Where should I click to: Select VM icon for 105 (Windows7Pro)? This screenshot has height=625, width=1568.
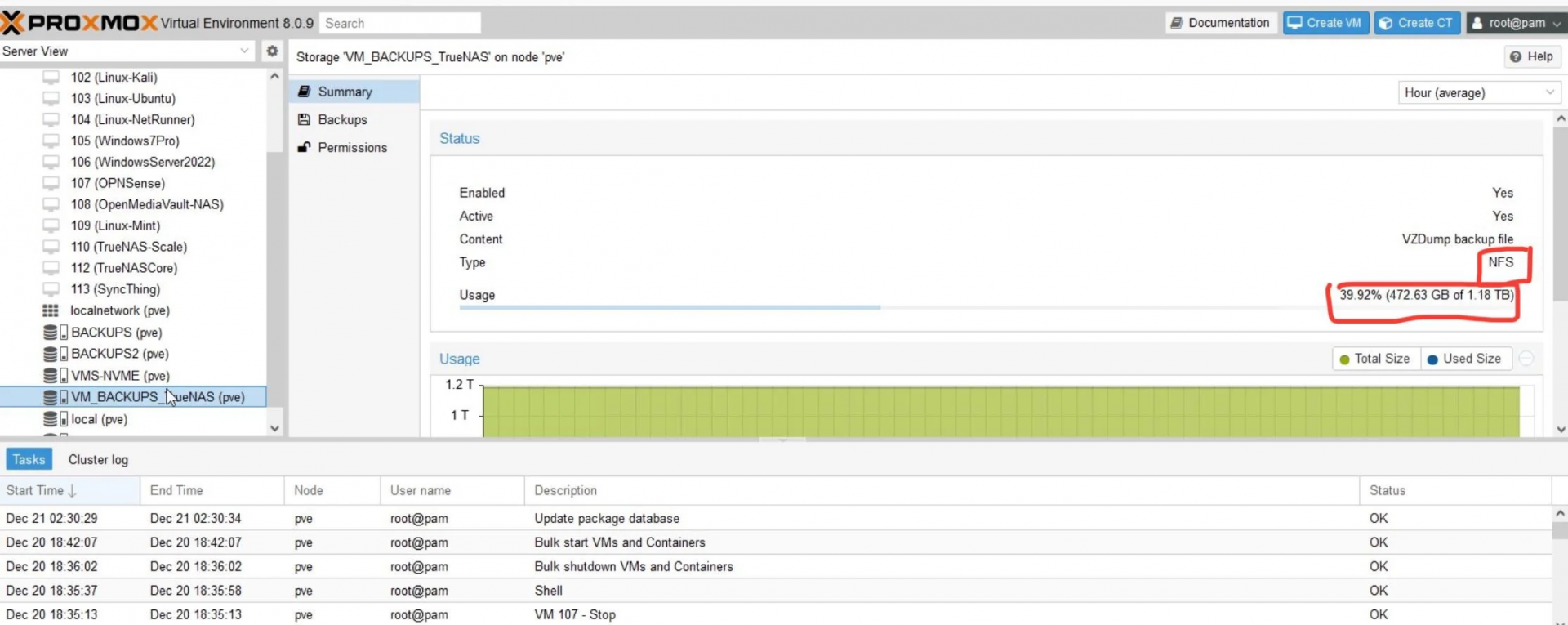tap(51, 141)
